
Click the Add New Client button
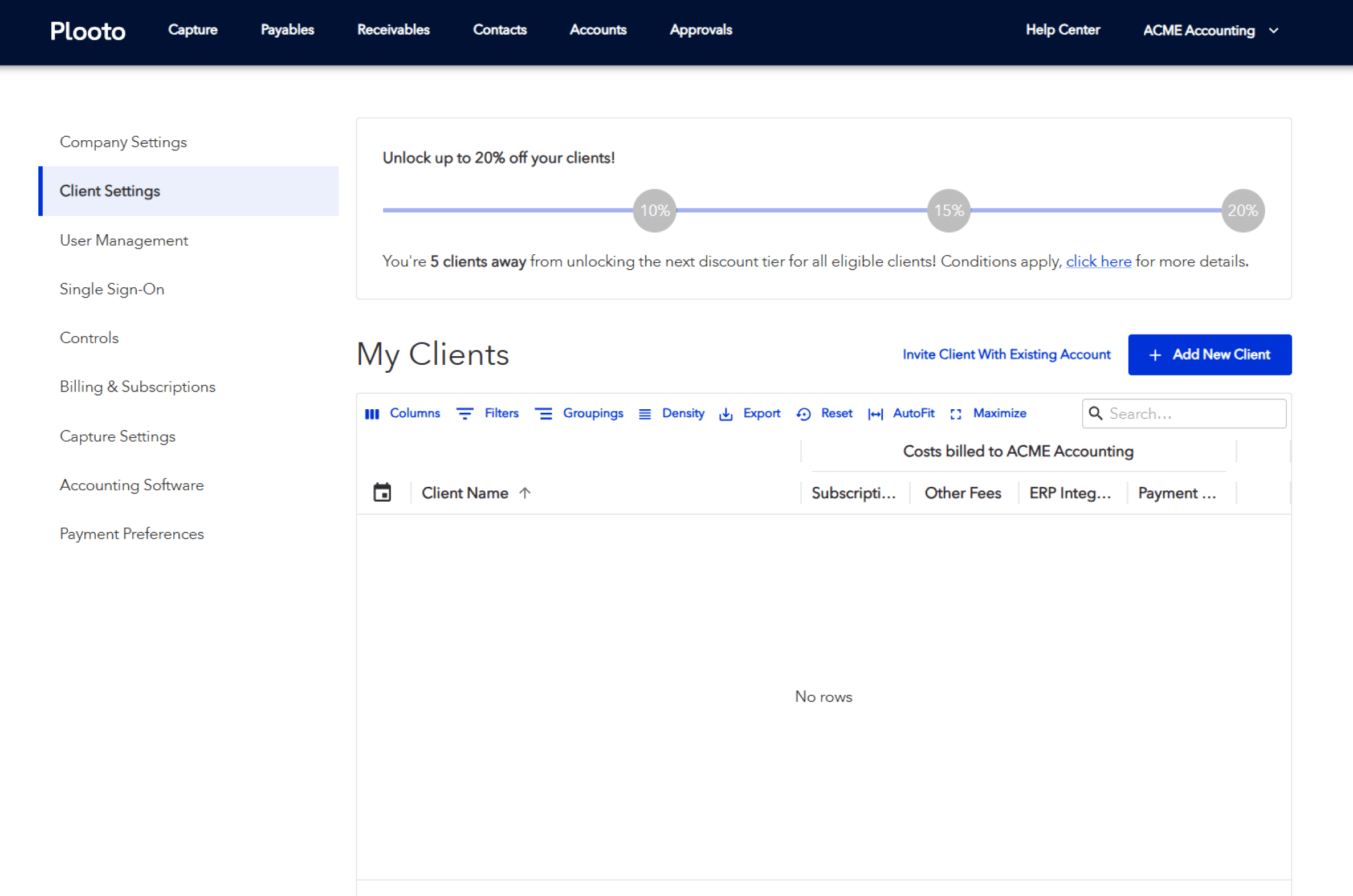pos(1209,355)
